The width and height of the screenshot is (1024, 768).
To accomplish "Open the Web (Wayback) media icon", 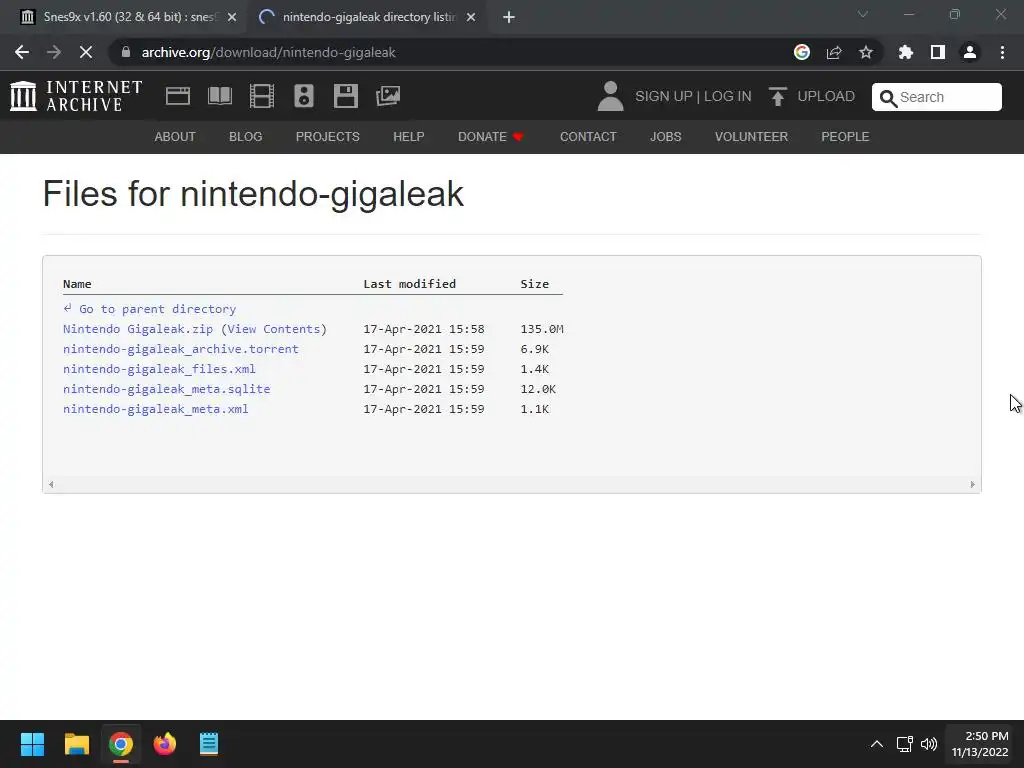I will pyautogui.click(x=178, y=96).
